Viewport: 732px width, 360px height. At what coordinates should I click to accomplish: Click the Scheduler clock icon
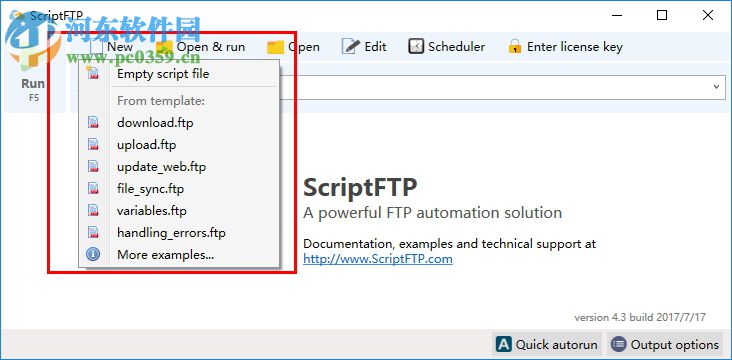[416, 46]
